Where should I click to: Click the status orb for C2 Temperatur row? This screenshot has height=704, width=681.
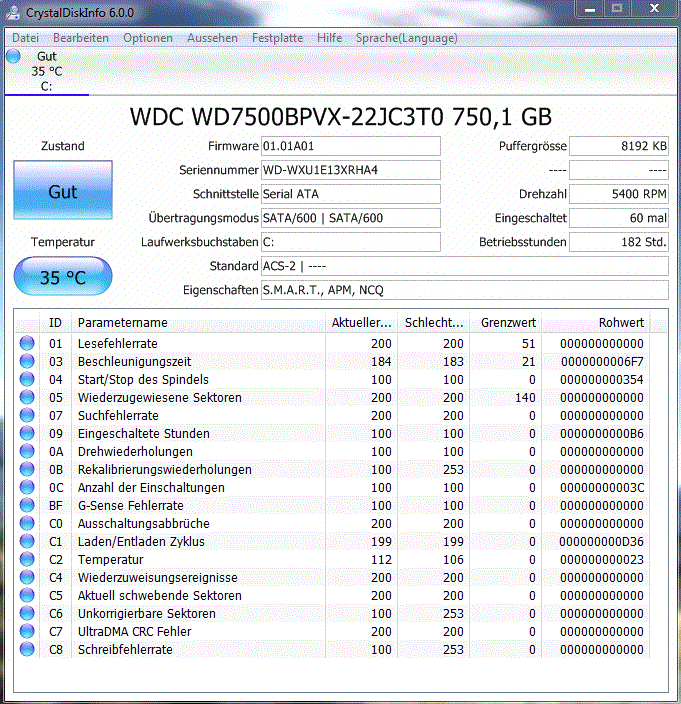pyautogui.click(x=27, y=559)
